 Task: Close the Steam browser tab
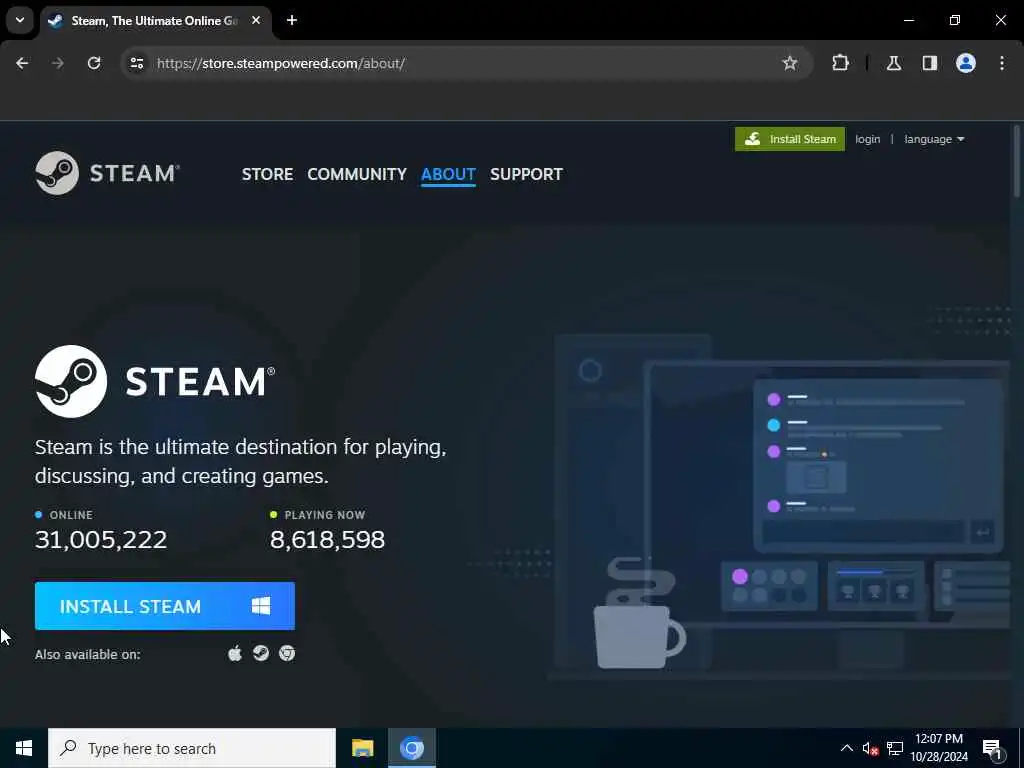click(x=256, y=20)
